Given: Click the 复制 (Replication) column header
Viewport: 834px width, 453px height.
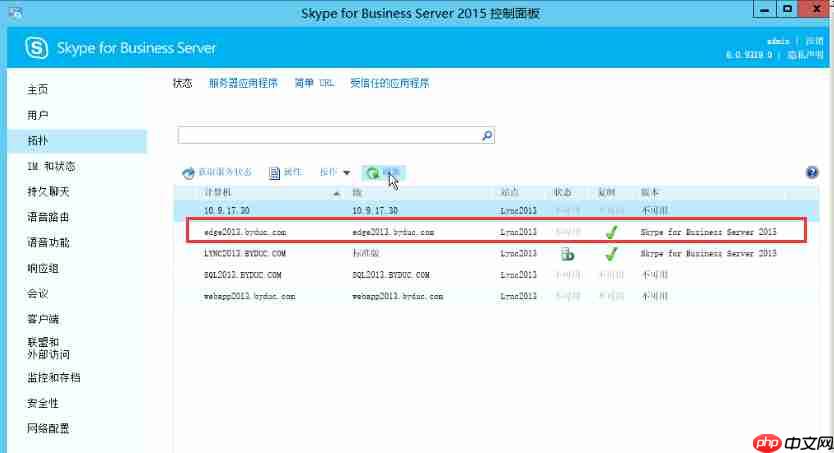Looking at the screenshot, I should pos(607,192).
